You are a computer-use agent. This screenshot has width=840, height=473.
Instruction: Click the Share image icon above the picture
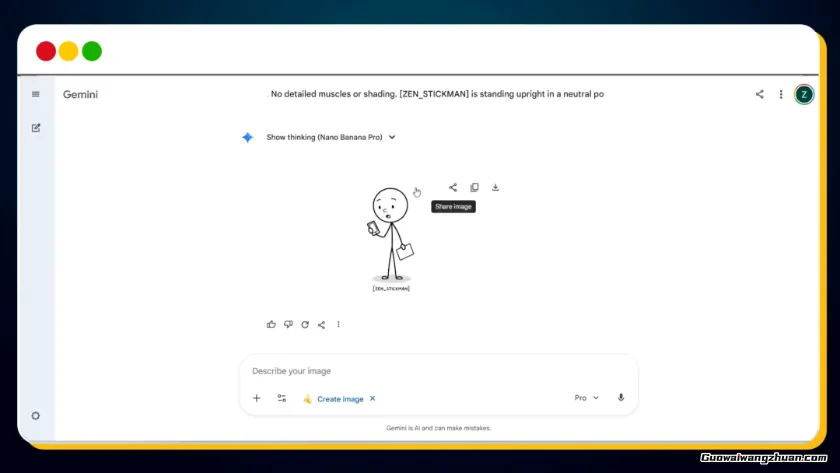[453, 187]
